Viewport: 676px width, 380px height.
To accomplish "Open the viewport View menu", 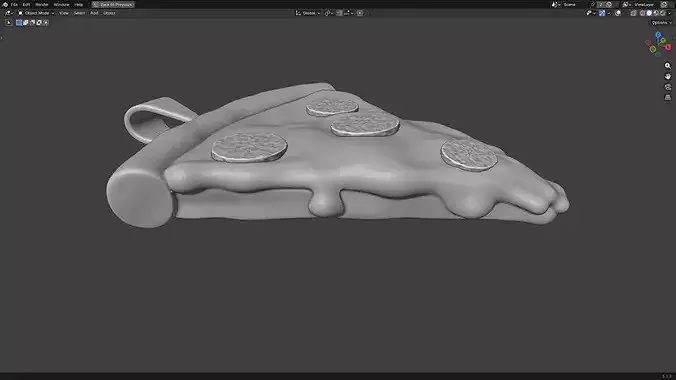I will [64, 13].
